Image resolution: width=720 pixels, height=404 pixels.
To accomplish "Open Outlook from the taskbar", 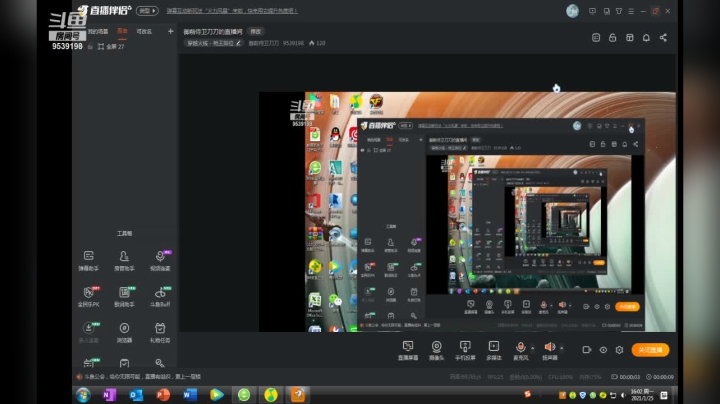I will pos(136,395).
